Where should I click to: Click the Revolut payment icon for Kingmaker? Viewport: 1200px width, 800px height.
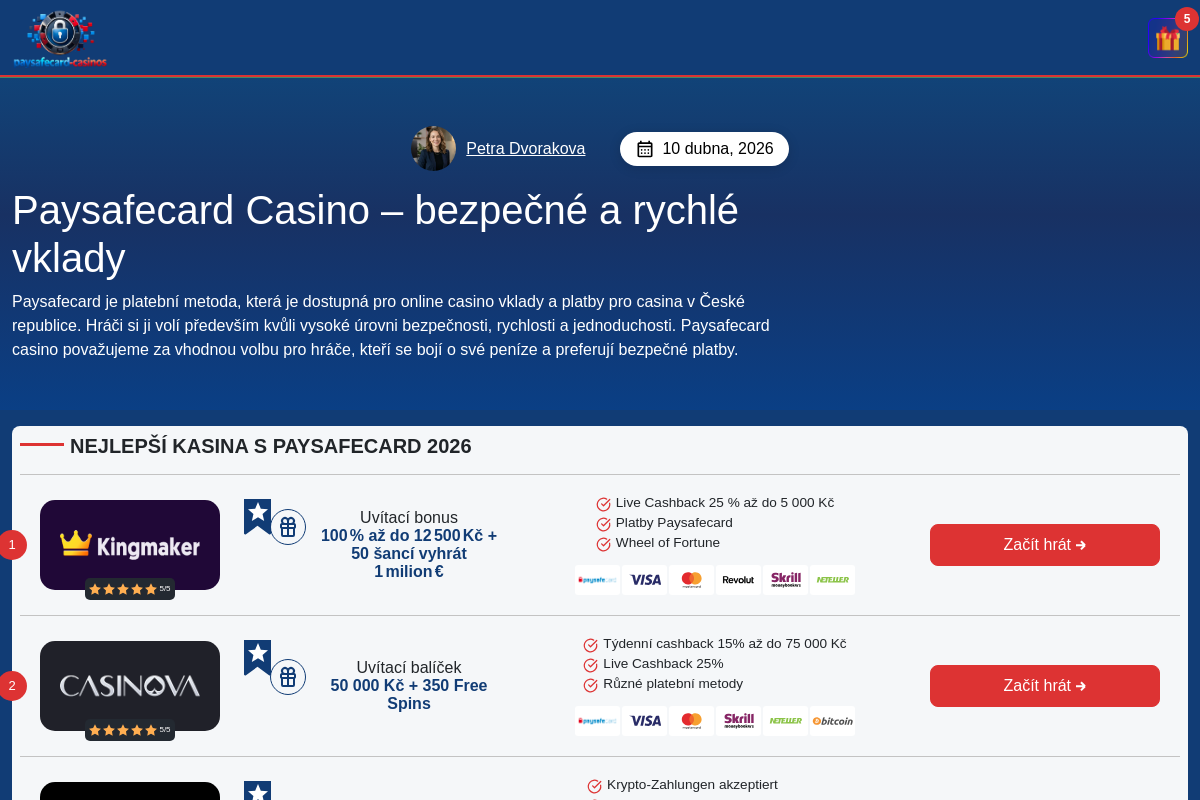(738, 580)
